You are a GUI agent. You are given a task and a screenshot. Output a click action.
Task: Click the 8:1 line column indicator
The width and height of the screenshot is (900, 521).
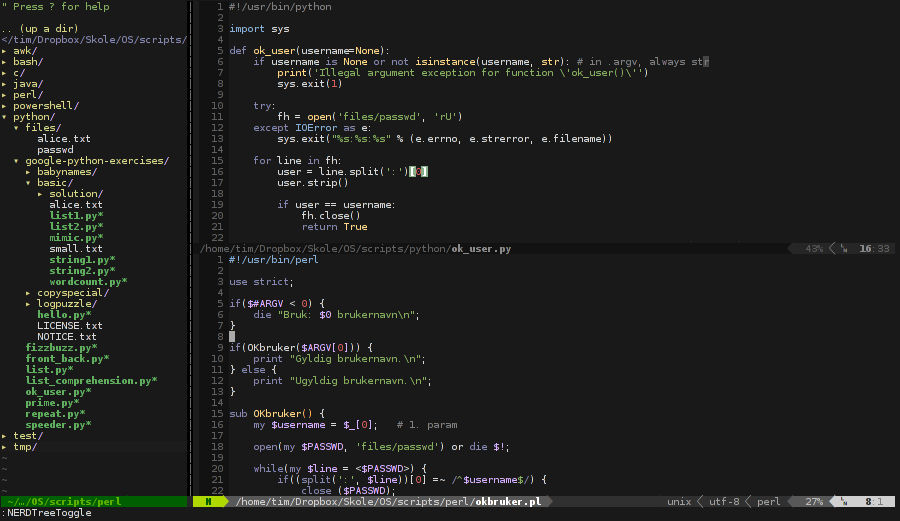click(874, 502)
